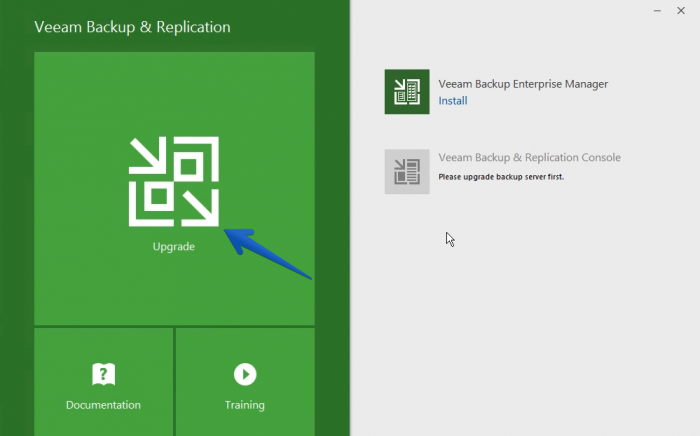Click the Veeam Backup Enterprise Manager icon
700x436 pixels.
pyautogui.click(x=407, y=91)
